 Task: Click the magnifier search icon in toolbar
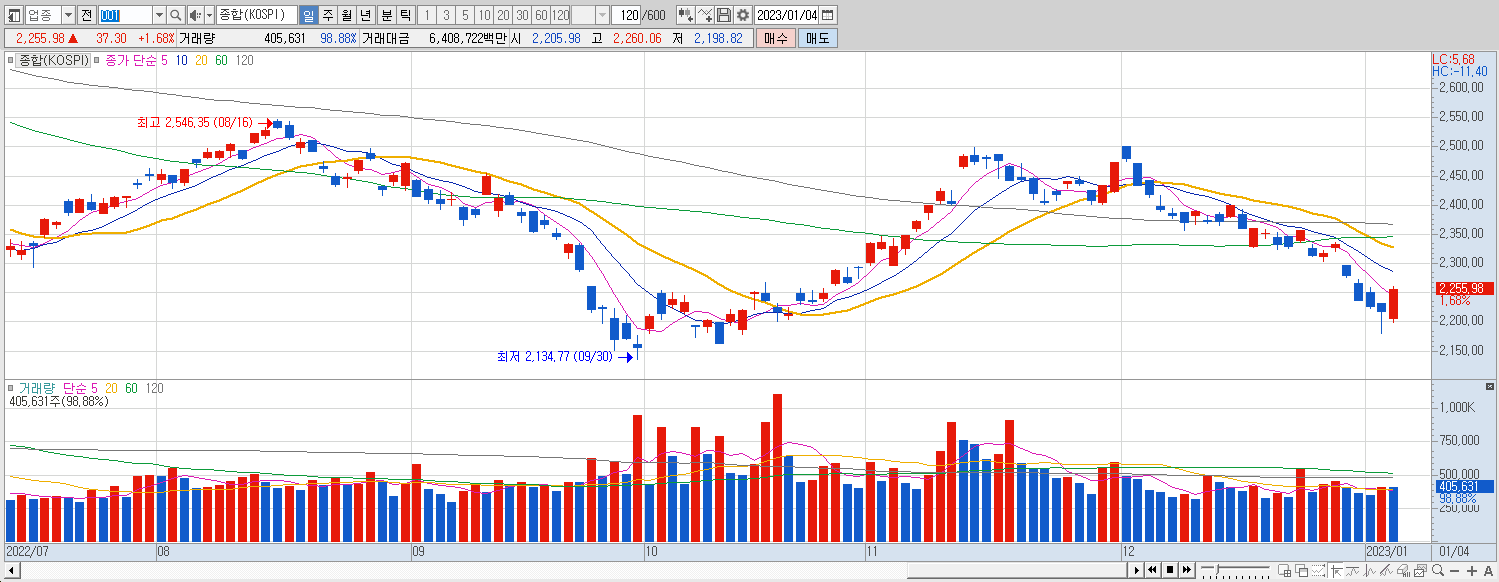pyautogui.click(x=176, y=15)
